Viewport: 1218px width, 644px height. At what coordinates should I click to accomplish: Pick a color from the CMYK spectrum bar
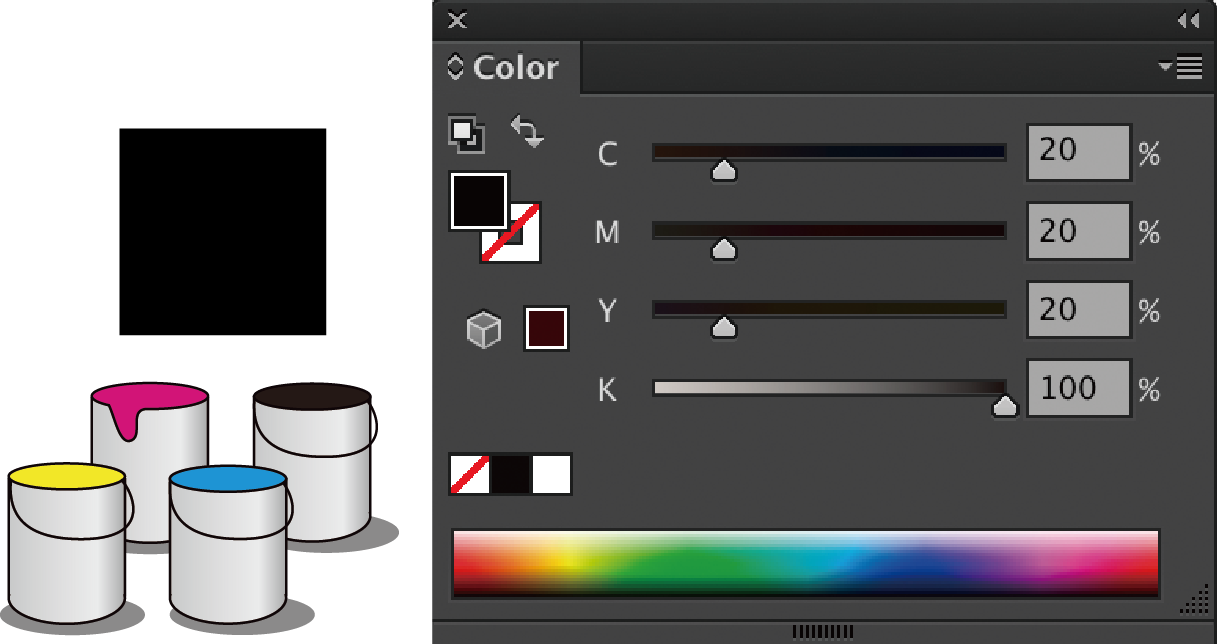coord(805,564)
